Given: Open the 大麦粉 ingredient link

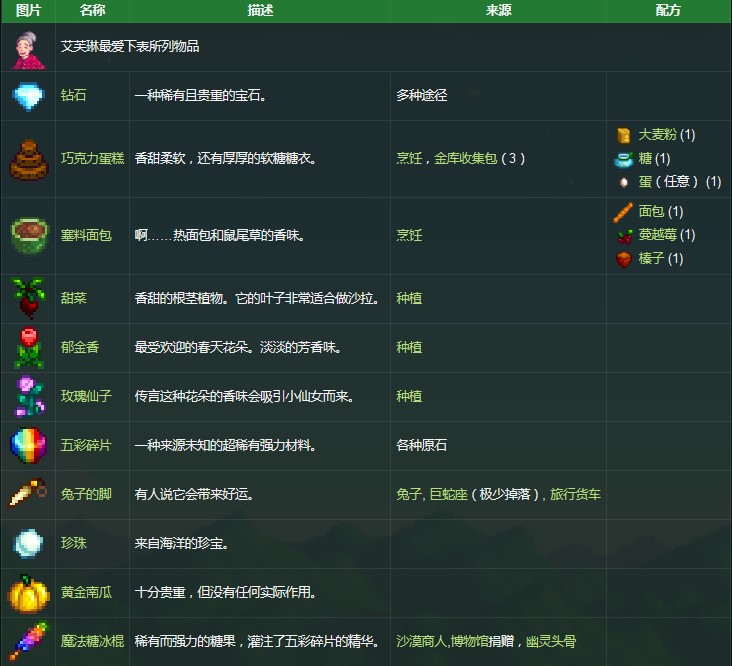Looking at the screenshot, I should pyautogui.click(x=657, y=134).
